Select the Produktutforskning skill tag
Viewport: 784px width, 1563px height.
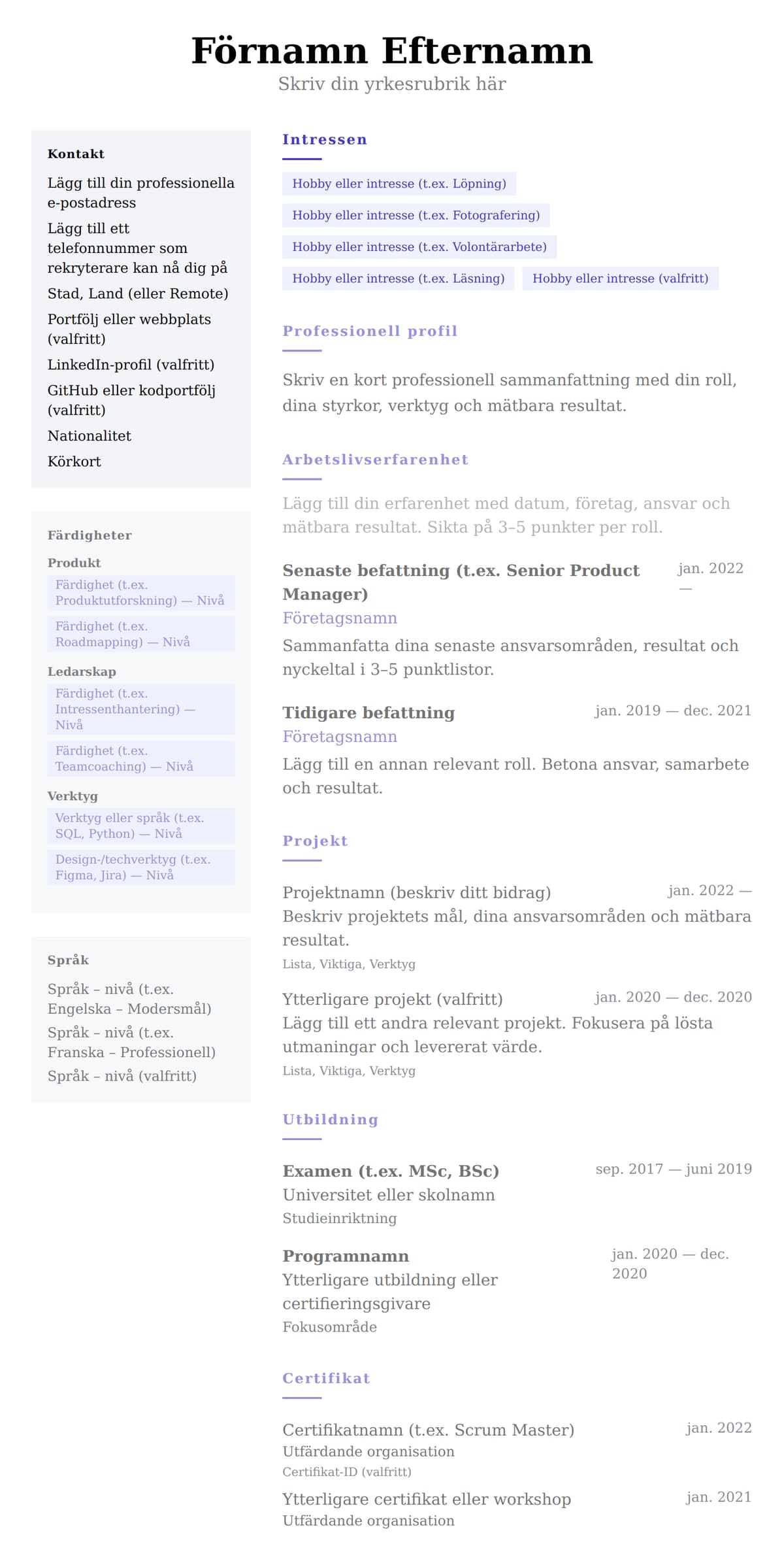coord(140,592)
